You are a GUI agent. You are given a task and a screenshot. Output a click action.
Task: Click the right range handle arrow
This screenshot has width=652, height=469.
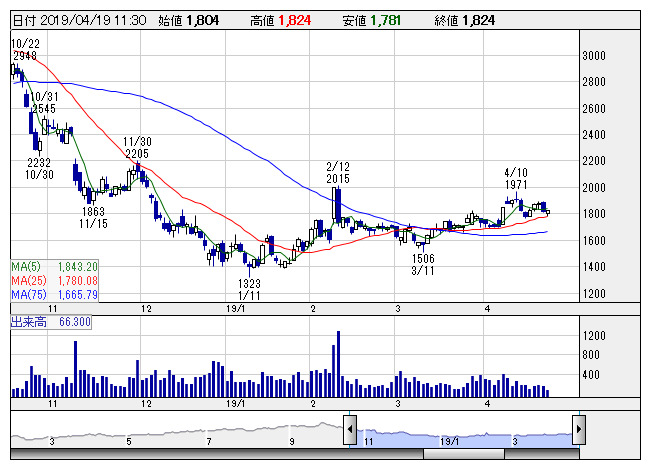tap(579, 429)
